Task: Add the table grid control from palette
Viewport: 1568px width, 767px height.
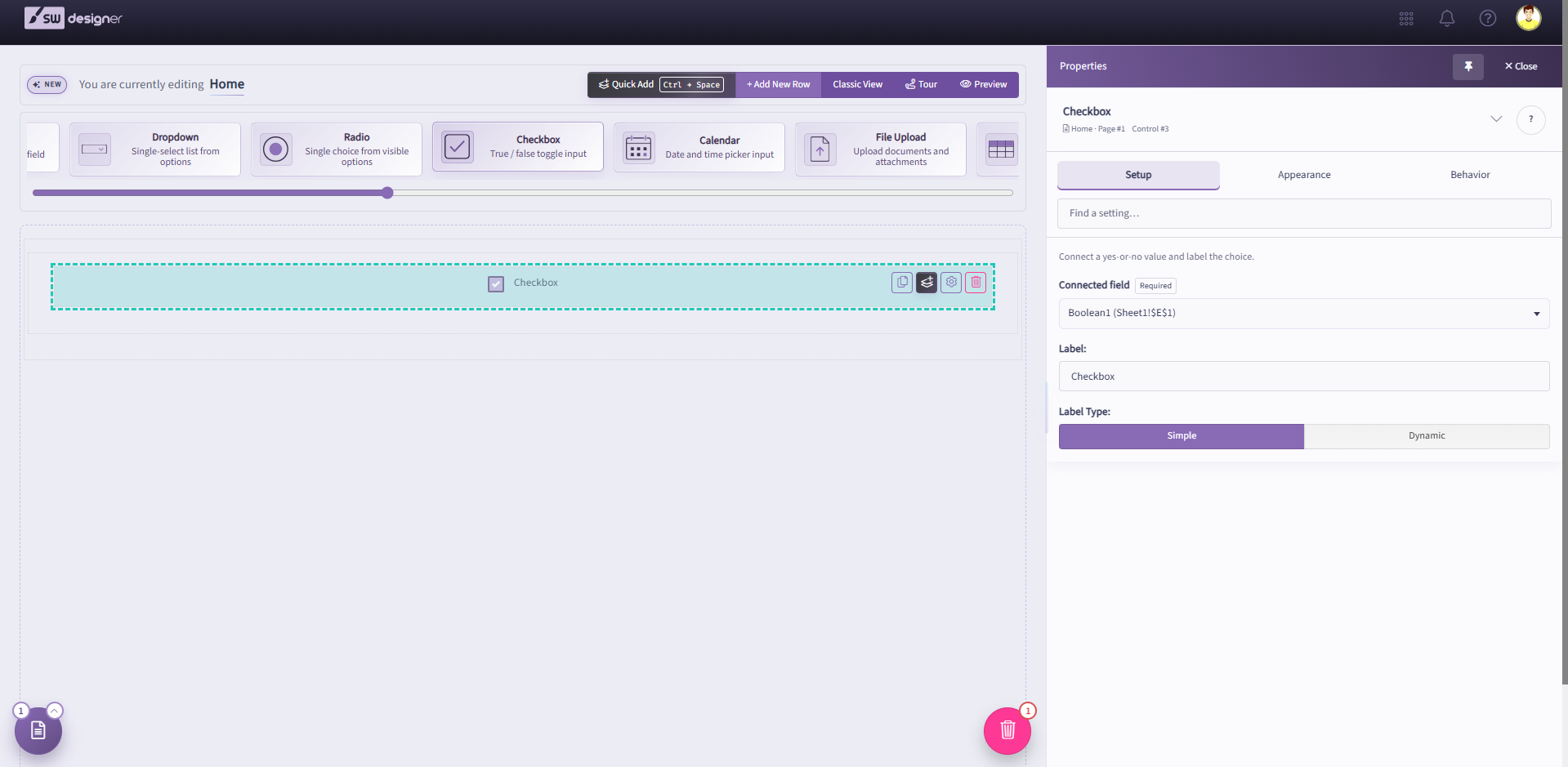Action: pos(999,149)
